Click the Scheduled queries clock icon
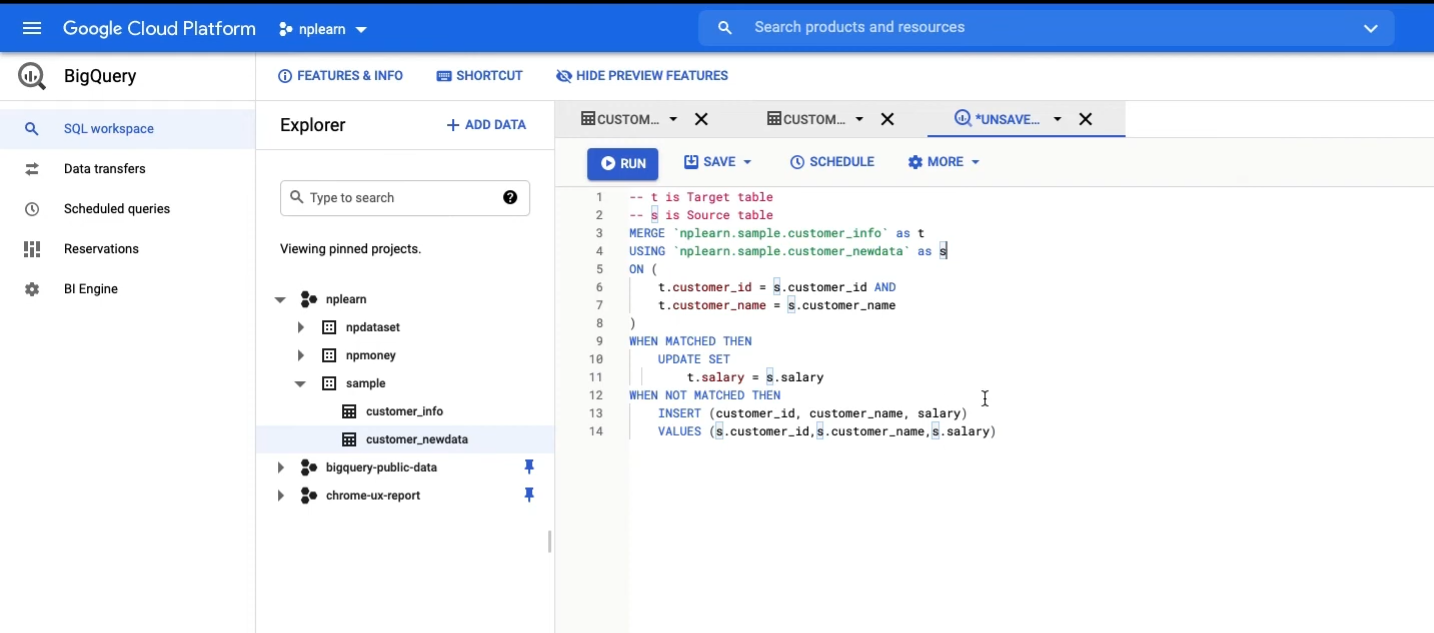Viewport: 1434px width, 633px height. [x=32, y=209]
